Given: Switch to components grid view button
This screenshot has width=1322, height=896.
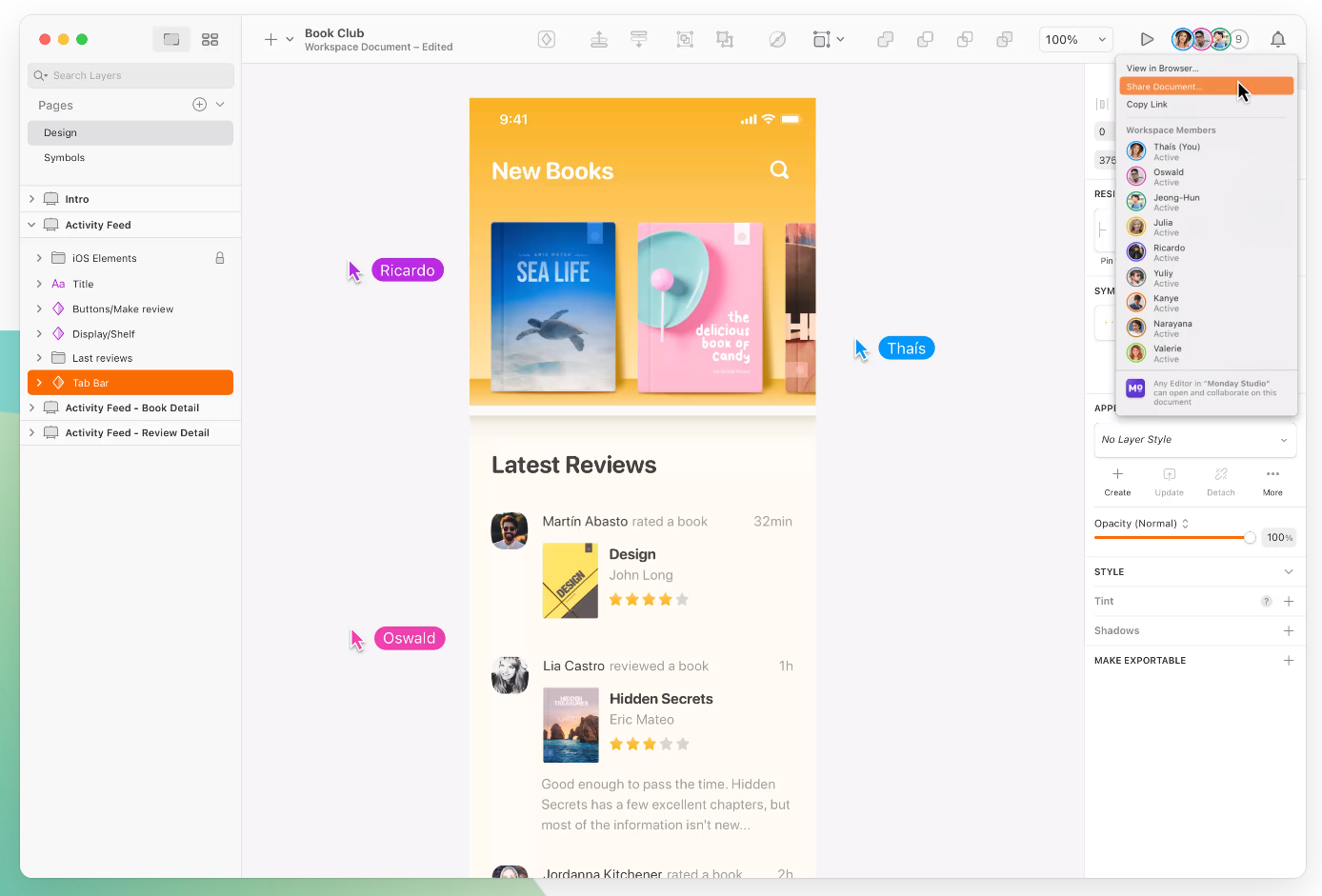Looking at the screenshot, I should tap(210, 39).
